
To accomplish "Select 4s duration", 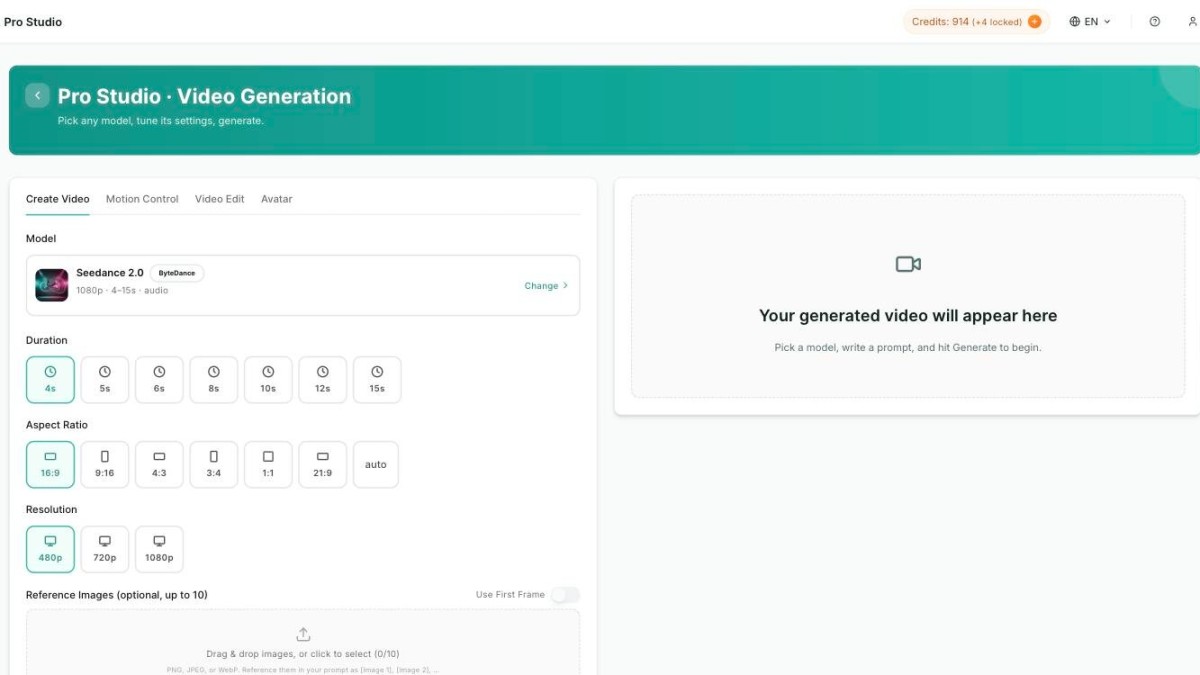I will 50,380.
